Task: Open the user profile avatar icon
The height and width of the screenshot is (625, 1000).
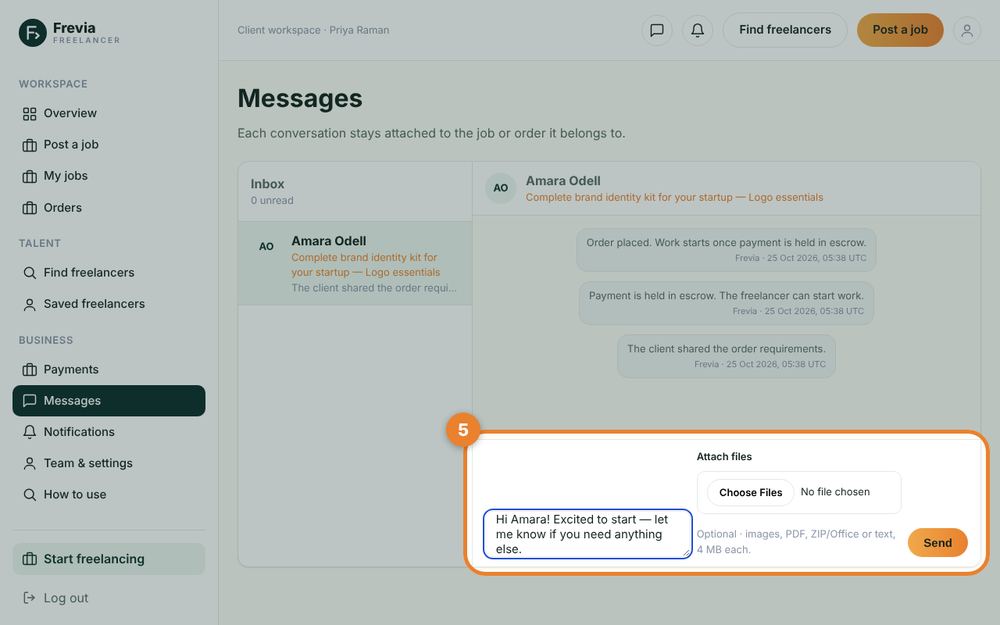Action: coord(967,30)
